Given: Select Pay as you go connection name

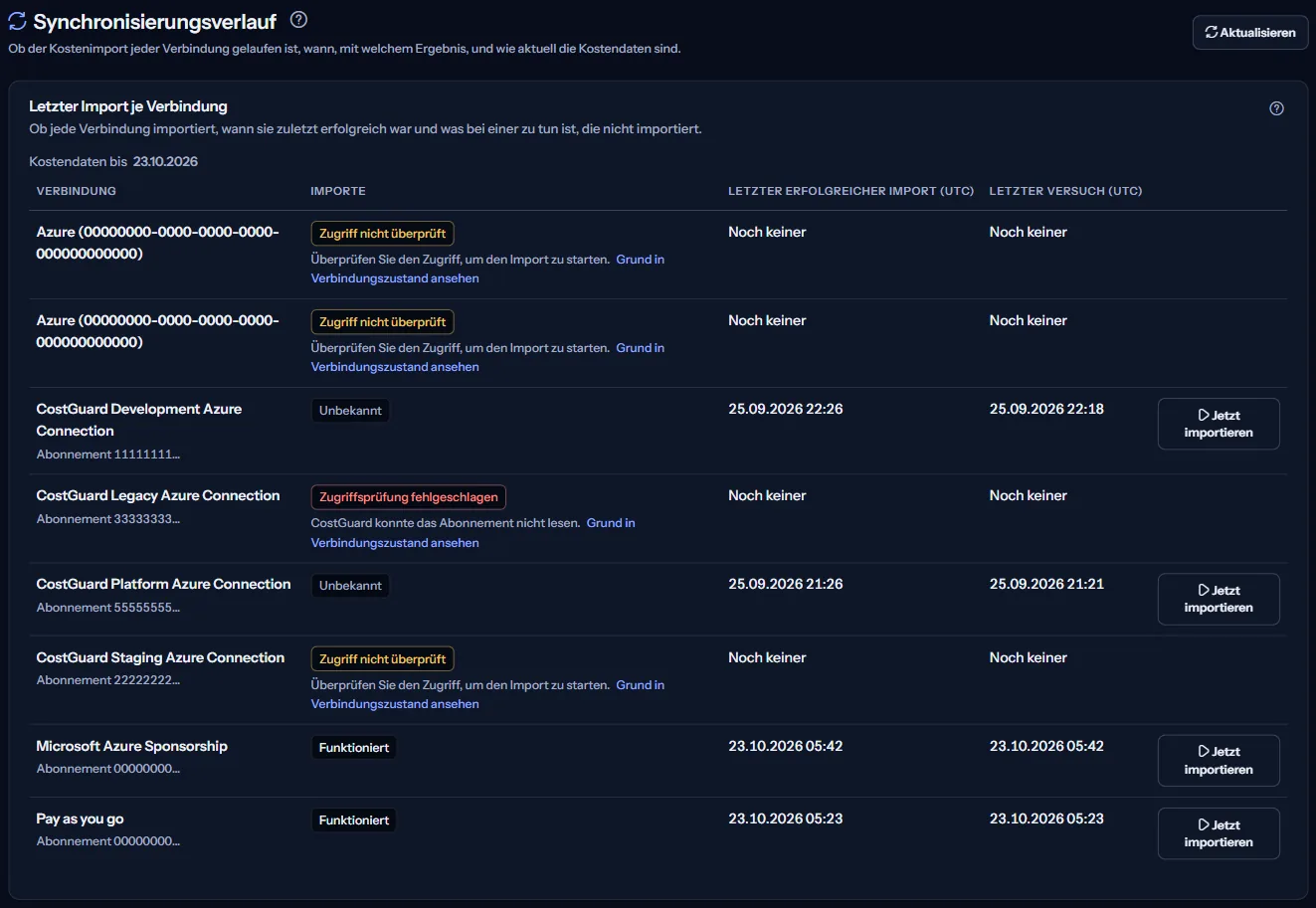Looking at the screenshot, I should coord(81,818).
